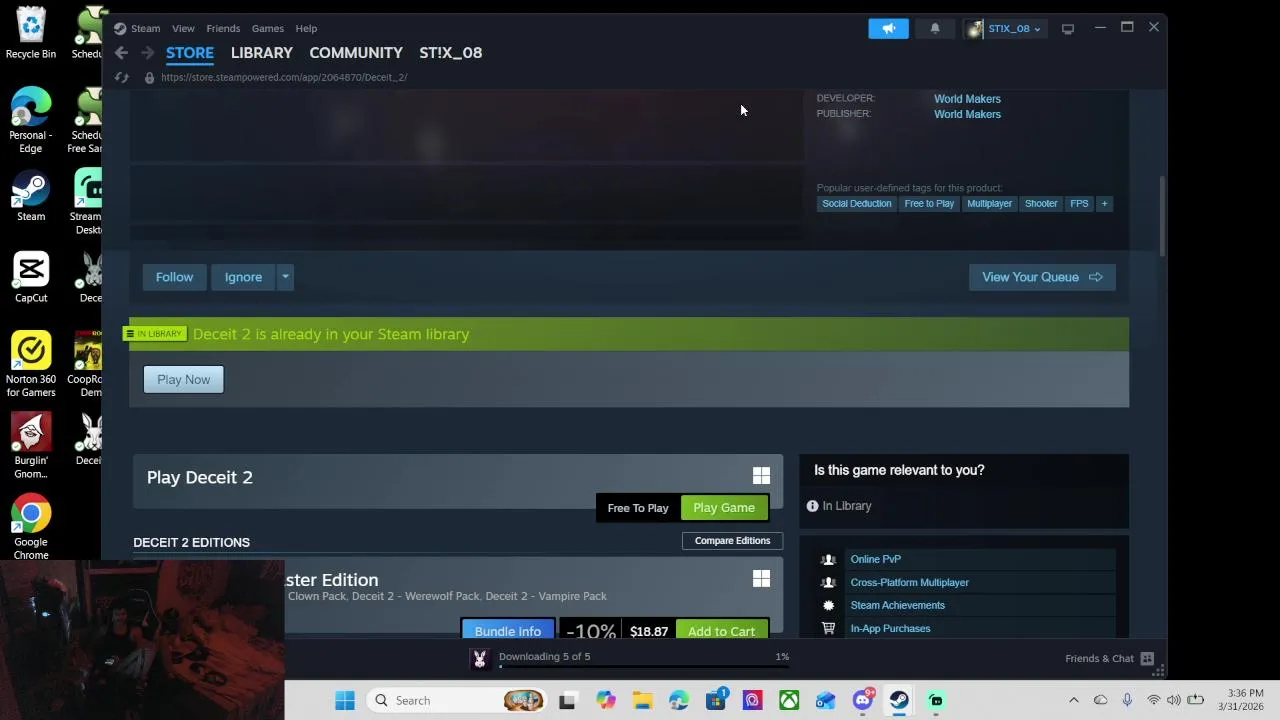
Task: Click the taskbar Search box
Action: coord(458,700)
